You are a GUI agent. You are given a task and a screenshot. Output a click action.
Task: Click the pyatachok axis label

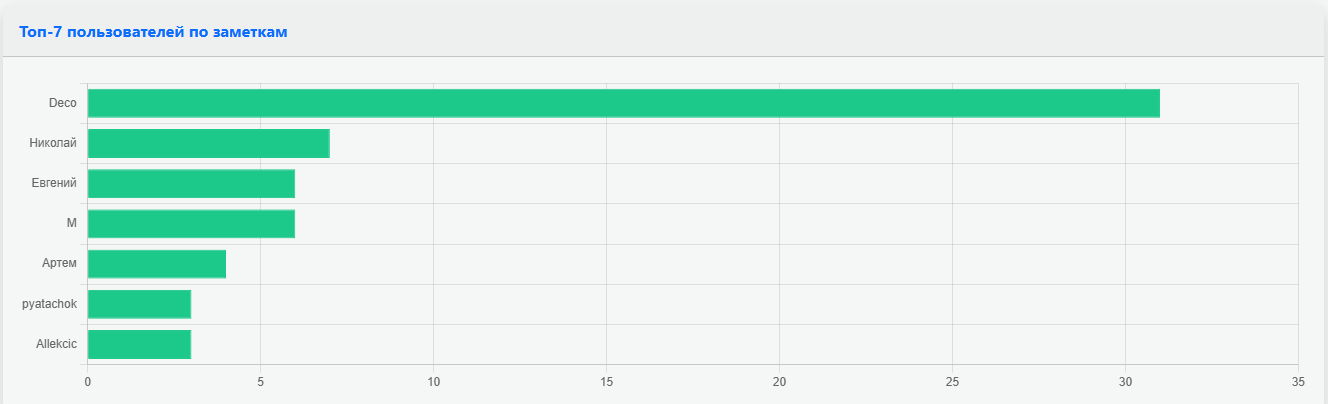pyautogui.click(x=50, y=304)
